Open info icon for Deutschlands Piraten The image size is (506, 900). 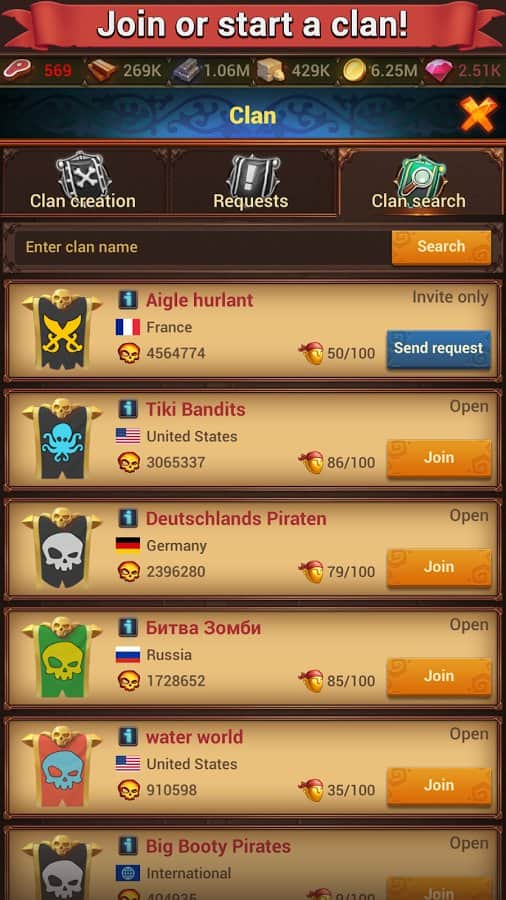pos(127,518)
